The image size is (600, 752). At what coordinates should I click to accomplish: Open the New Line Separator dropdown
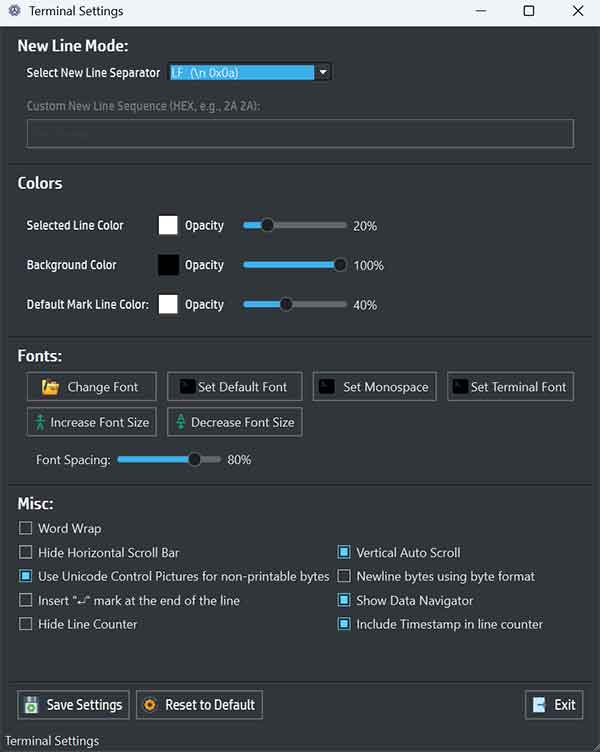[x=322, y=72]
